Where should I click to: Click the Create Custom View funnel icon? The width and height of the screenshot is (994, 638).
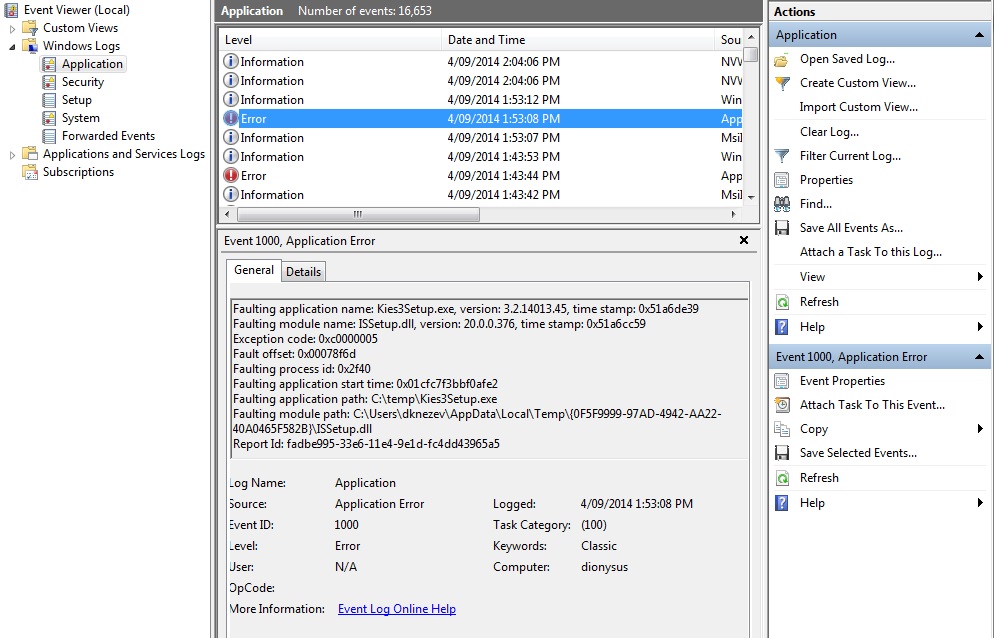[x=782, y=83]
